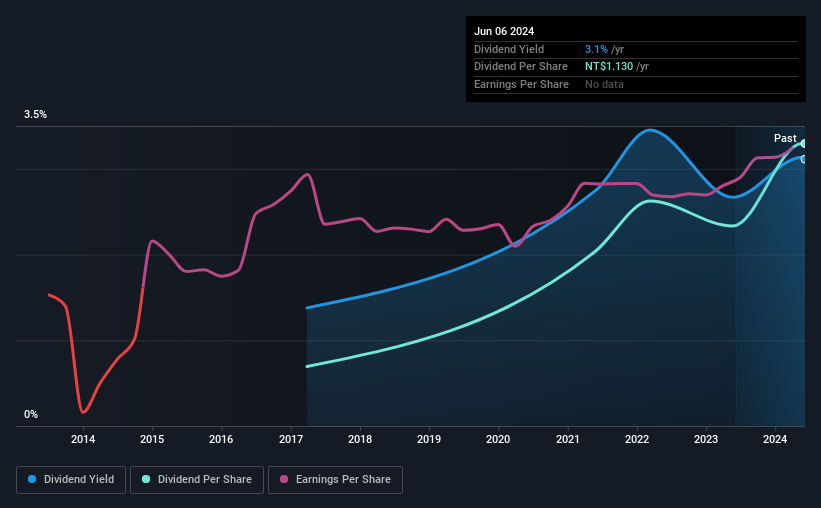Click the teal Dividend Per Share legend dot
The height and width of the screenshot is (508, 821).
[146, 479]
